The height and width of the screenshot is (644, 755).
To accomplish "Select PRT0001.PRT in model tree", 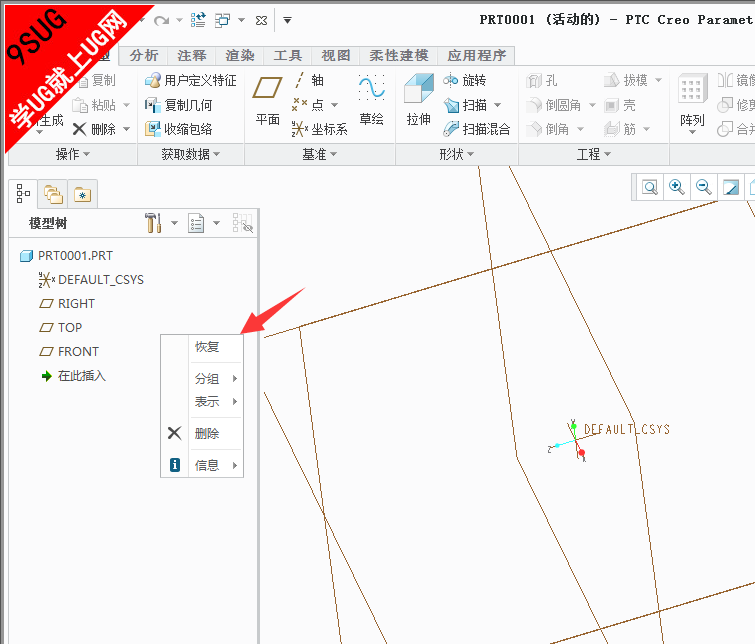I will point(66,256).
